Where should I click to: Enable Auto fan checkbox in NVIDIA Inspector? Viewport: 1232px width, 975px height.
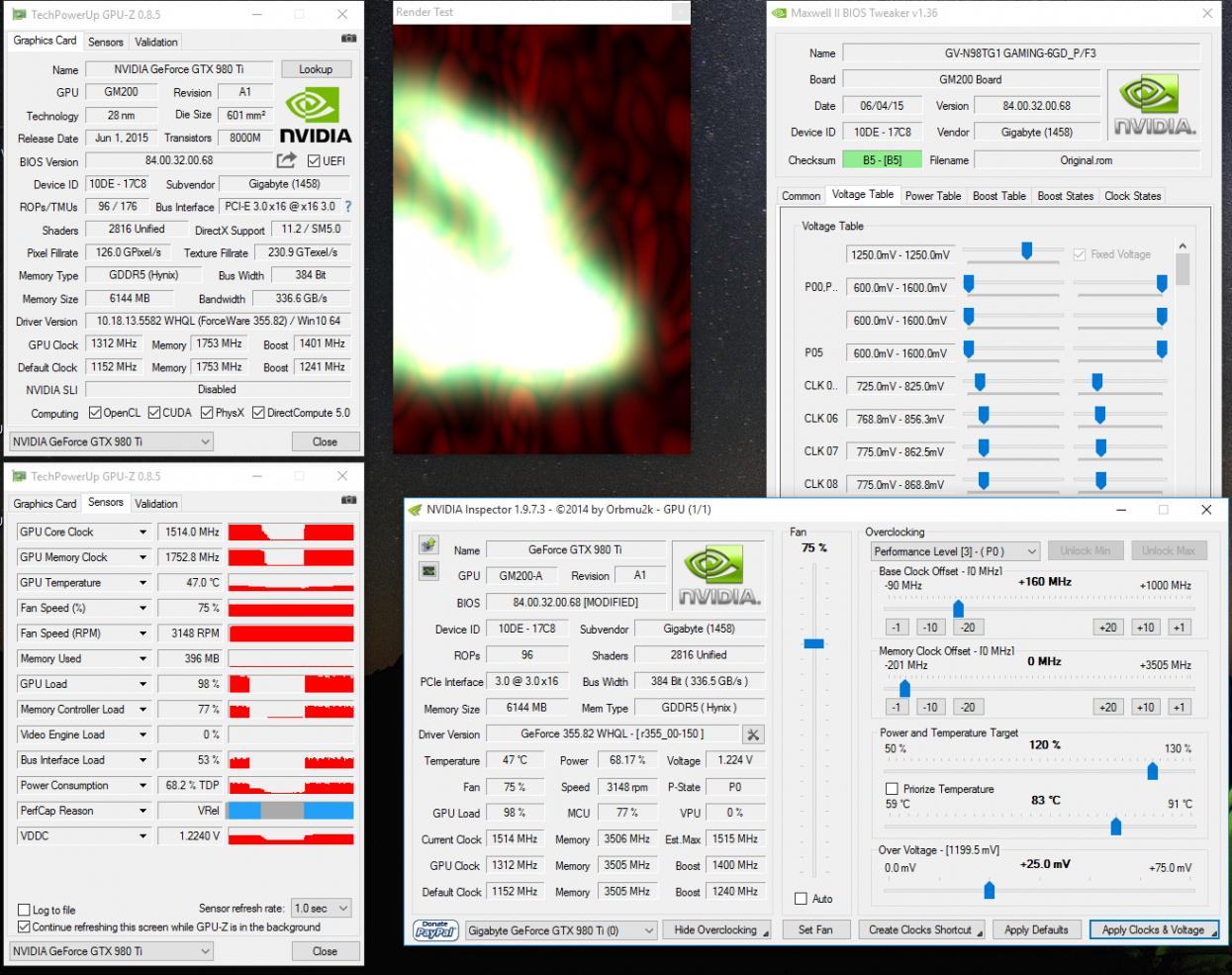pyautogui.click(x=801, y=899)
